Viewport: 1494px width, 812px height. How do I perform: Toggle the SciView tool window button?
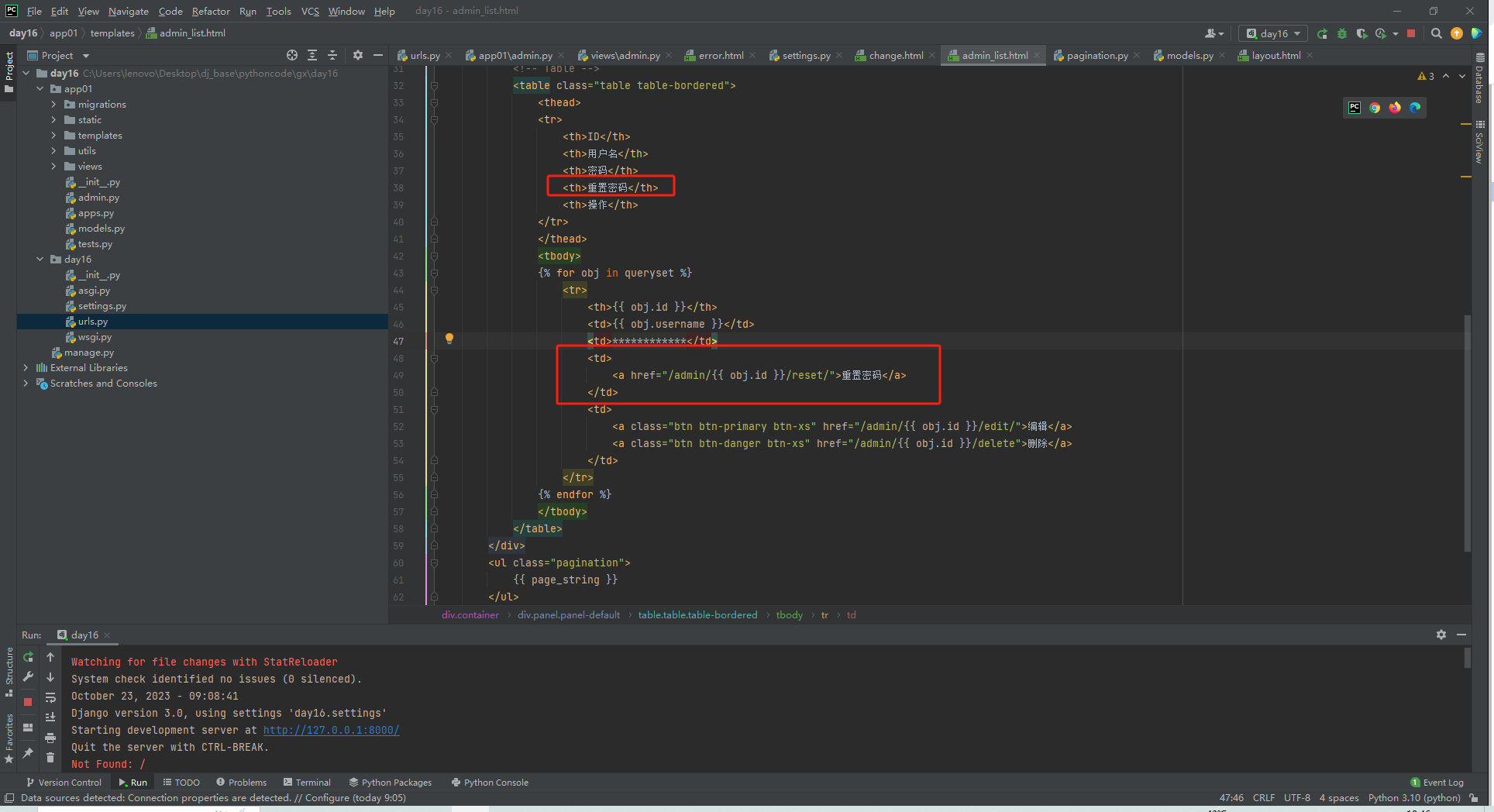click(1480, 141)
